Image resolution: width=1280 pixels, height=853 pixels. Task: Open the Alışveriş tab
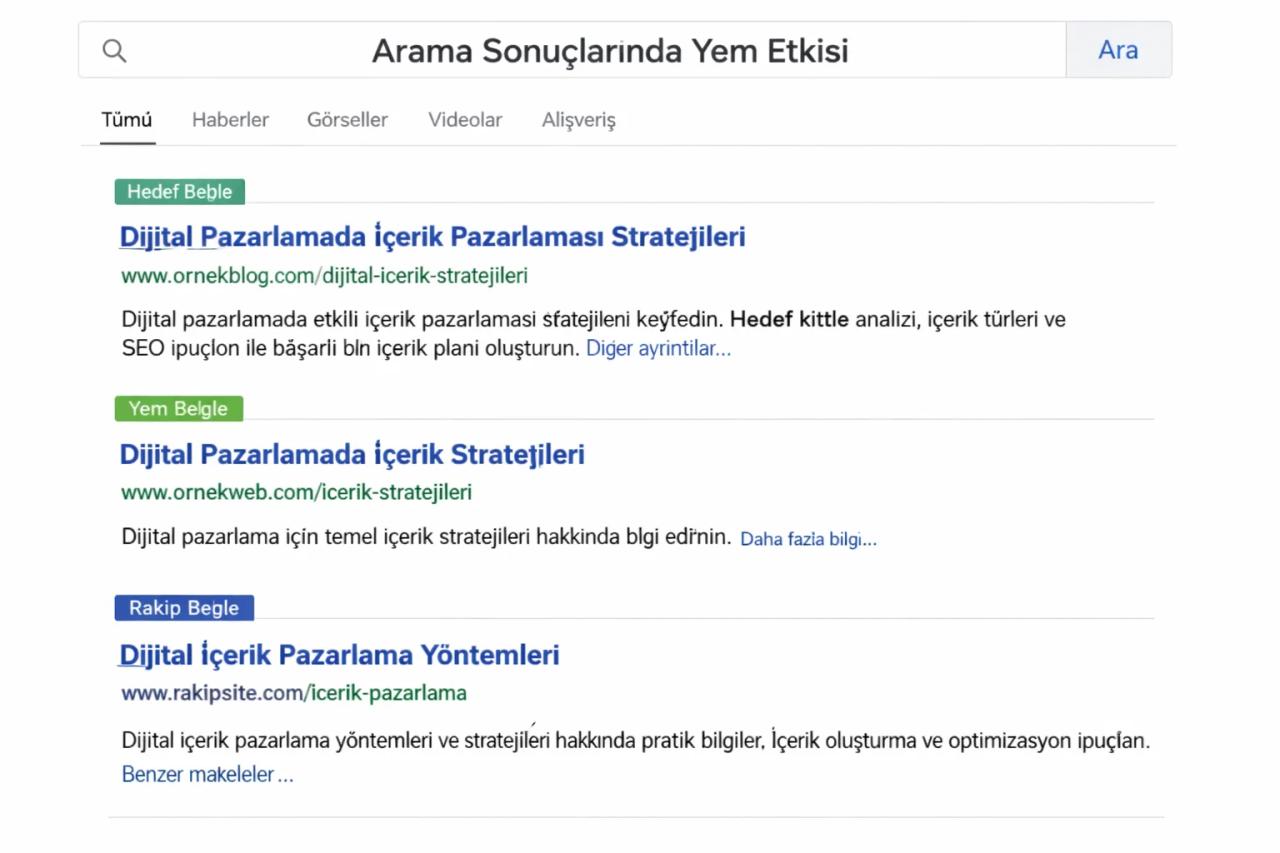pyautogui.click(x=578, y=120)
